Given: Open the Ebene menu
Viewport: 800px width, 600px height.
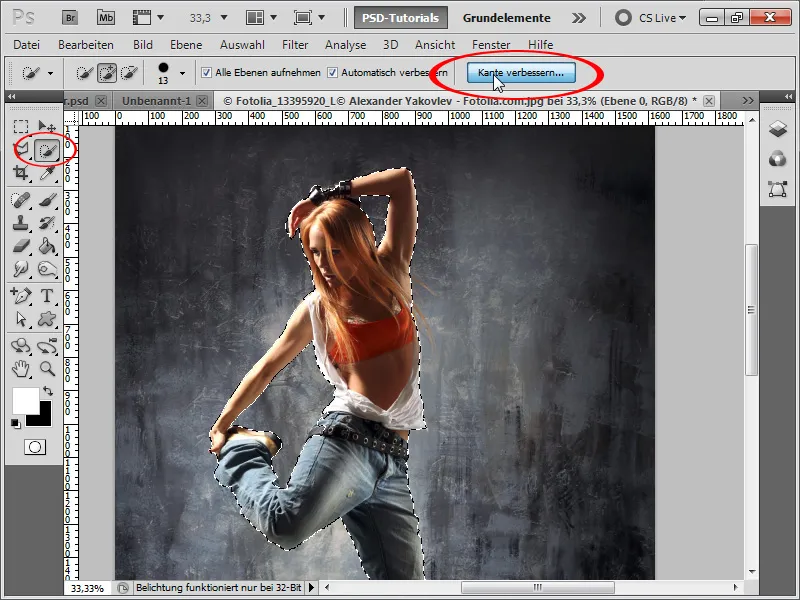Looking at the screenshot, I should coord(186,45).
